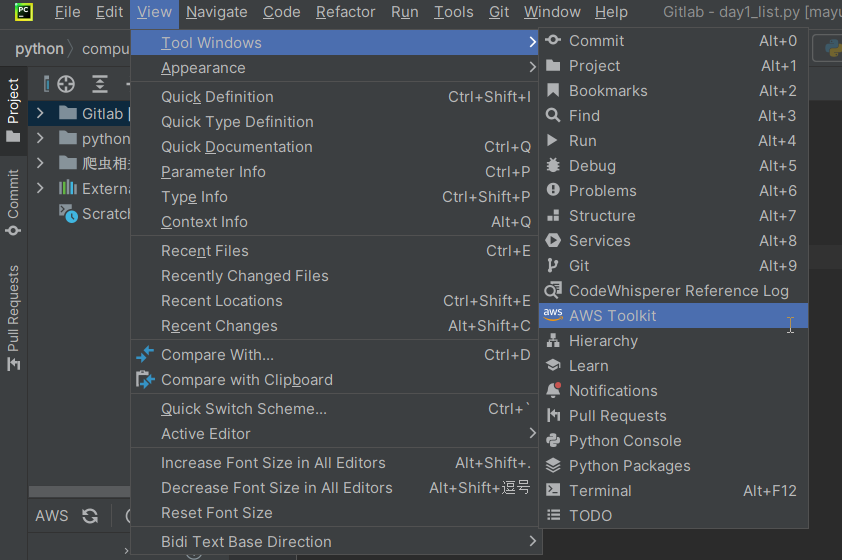This screenshot has width=842, height=560.
Task: Open the Commit tool window entry
Action: click(x=673, y=41)
